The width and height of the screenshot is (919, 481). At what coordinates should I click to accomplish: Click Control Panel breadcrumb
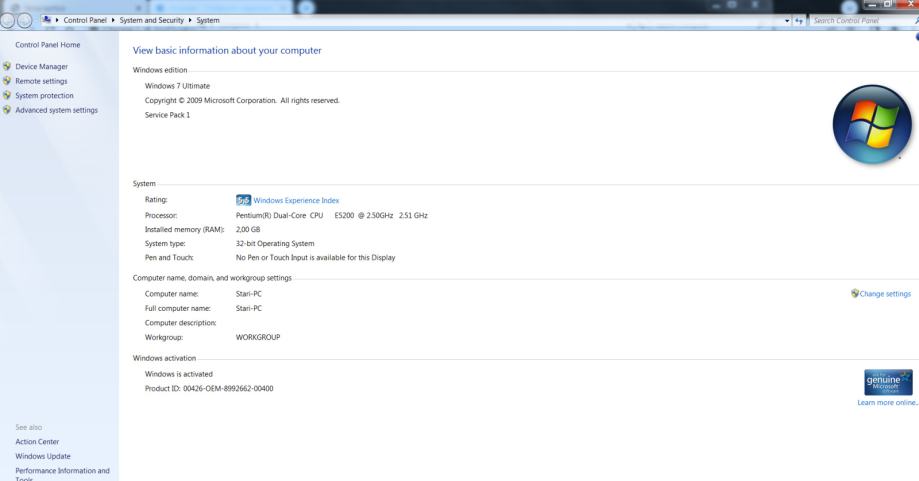point(85,21)
